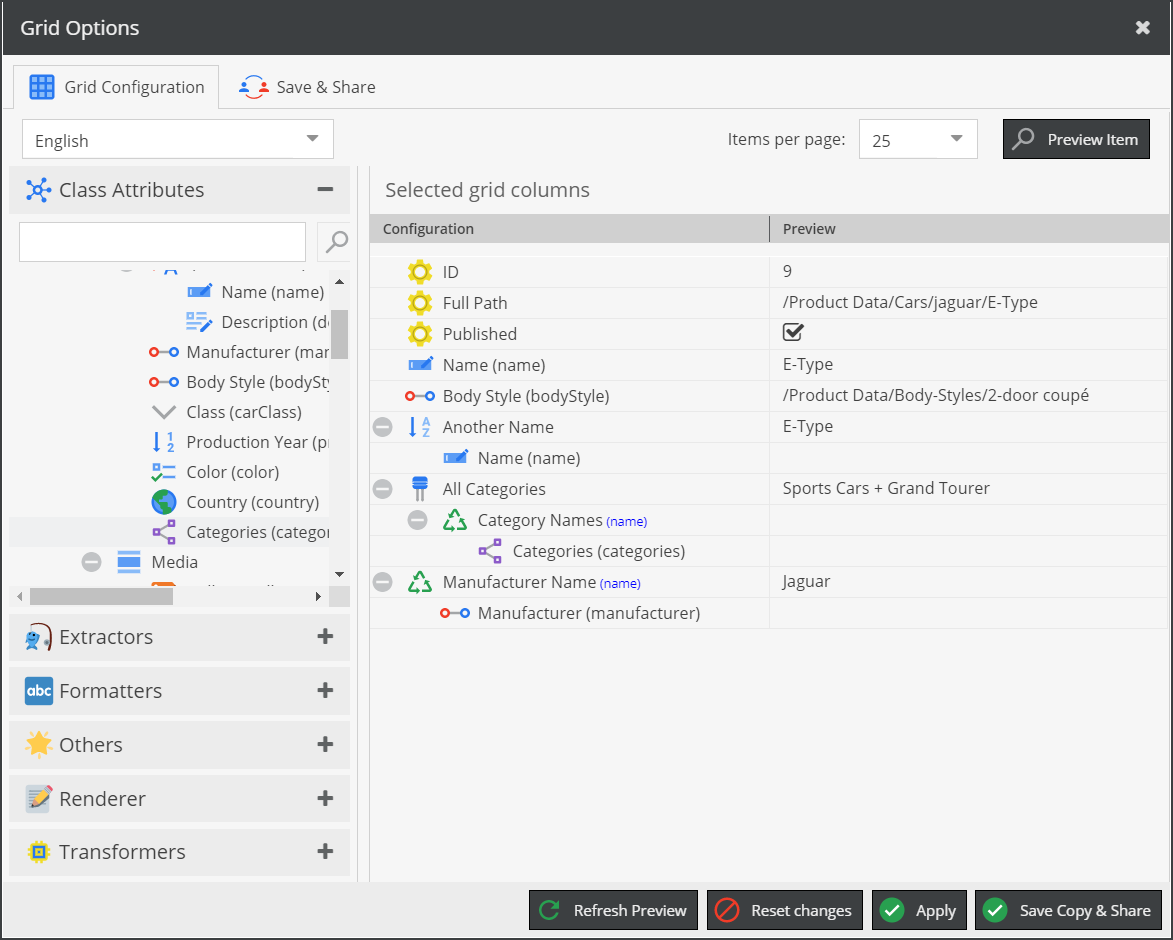
Task: Click the Formatters abc icon
Action: click(x=39, y=691)
